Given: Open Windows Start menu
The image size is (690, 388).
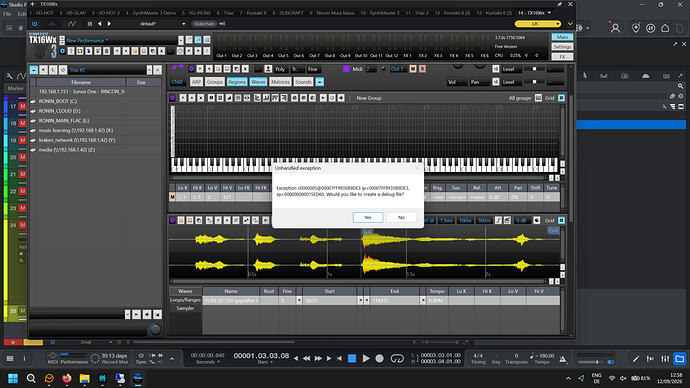Looking at the screenshot, I should coord(13,378).
